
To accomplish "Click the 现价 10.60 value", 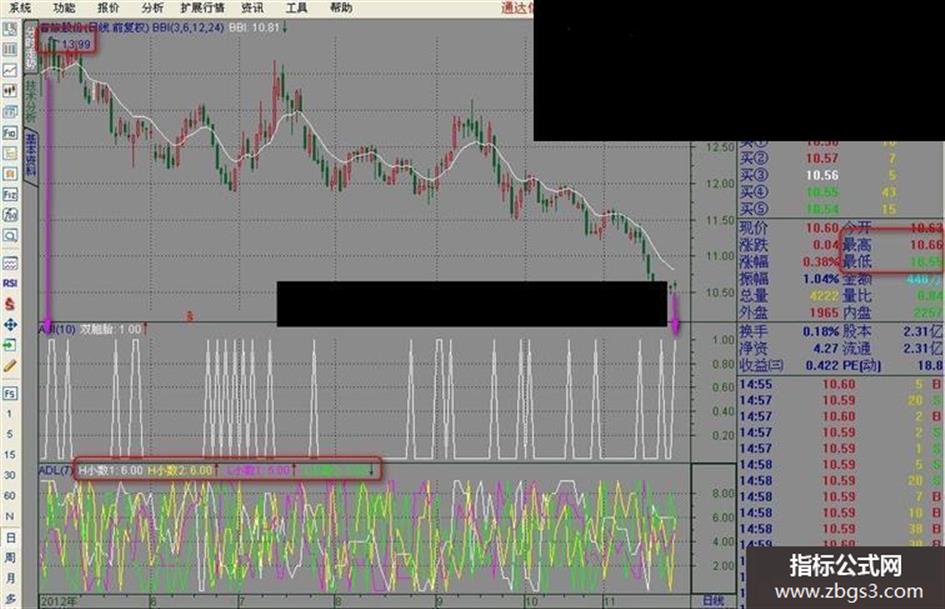I will point(822,228).
